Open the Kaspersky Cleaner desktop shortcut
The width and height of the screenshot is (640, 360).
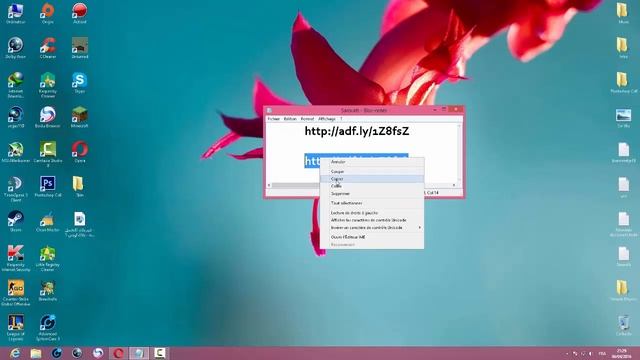48,84
